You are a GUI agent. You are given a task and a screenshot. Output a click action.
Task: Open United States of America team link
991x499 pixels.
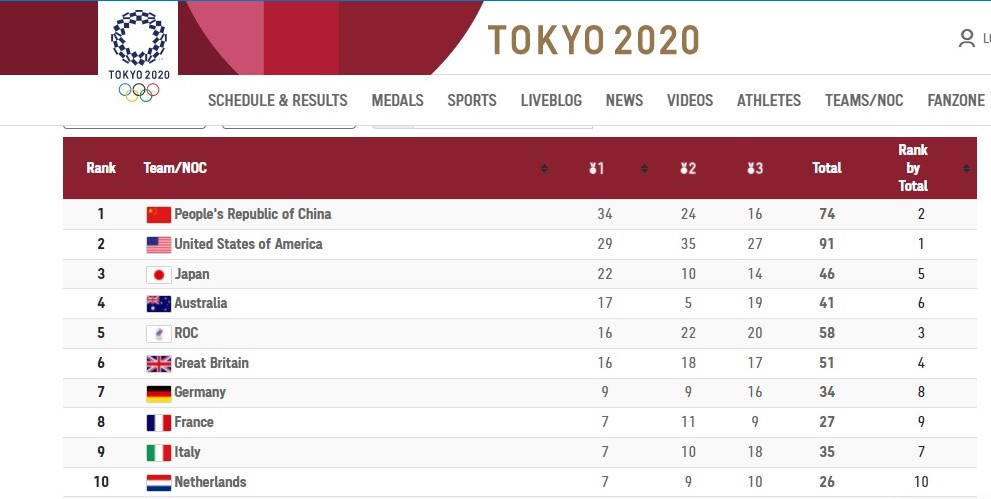pyautogui.click(x=248, y=244)
